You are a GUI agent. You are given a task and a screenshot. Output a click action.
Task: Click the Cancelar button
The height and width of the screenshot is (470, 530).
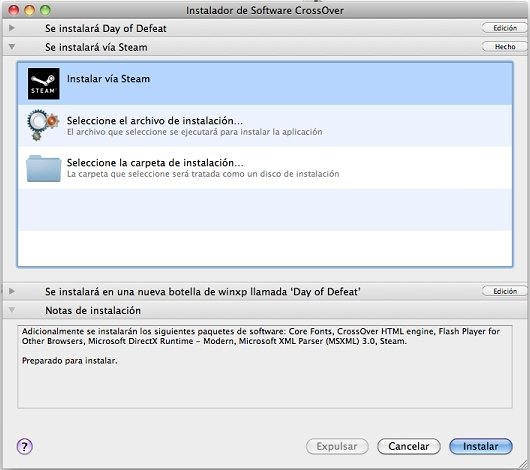(409, 446)
